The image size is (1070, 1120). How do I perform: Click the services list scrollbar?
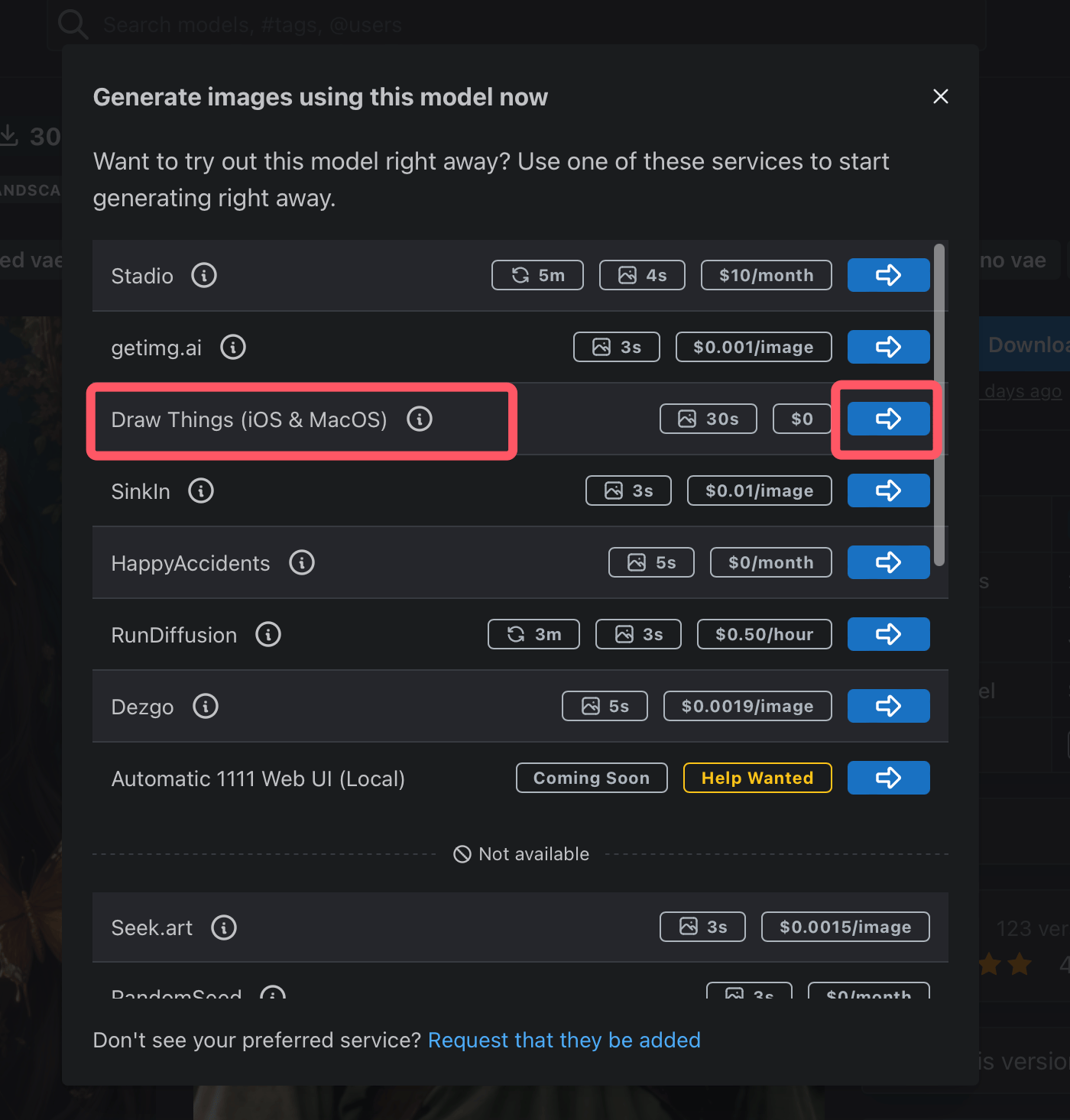tap(939, 405)
